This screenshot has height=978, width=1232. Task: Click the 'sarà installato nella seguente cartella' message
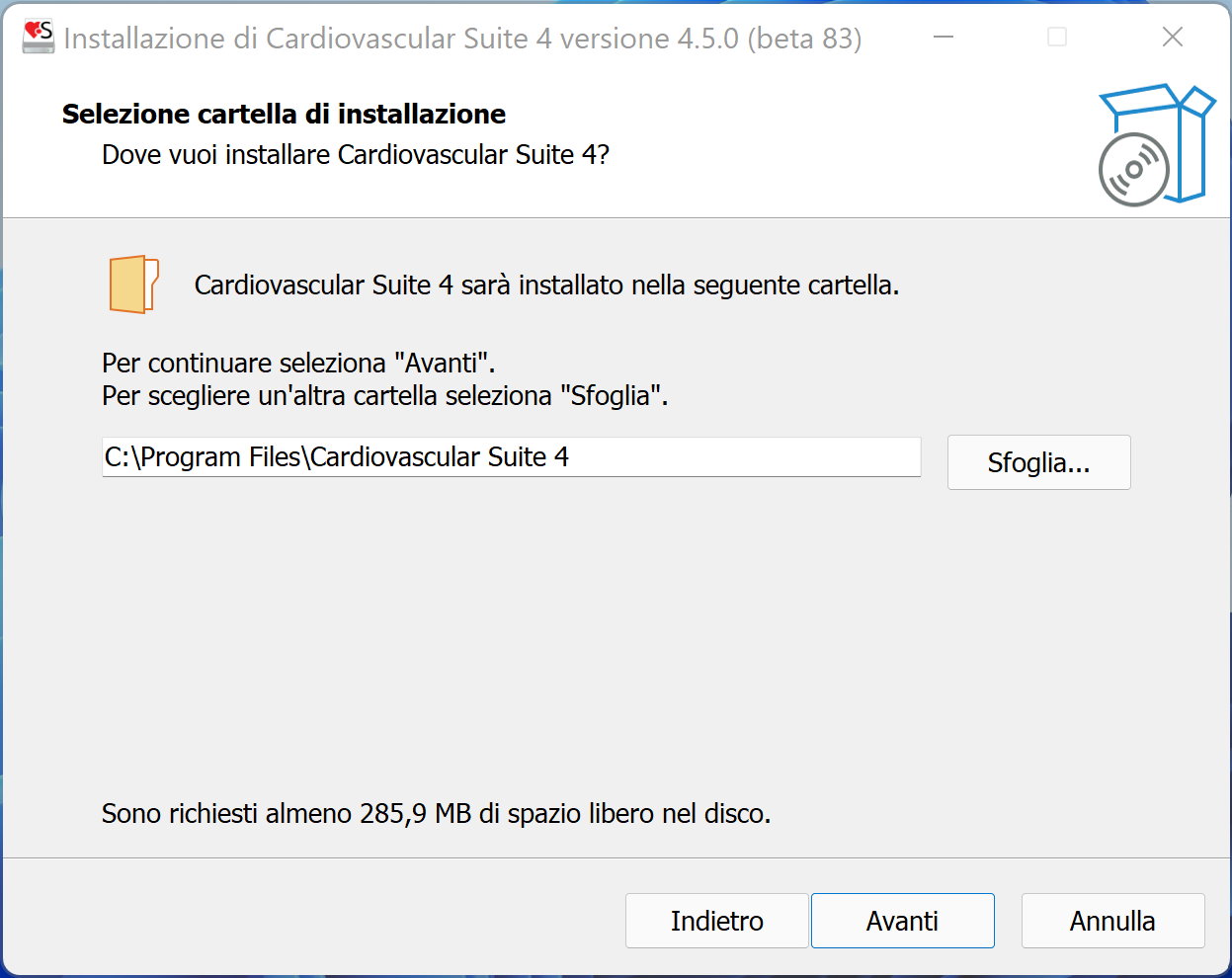546,285
